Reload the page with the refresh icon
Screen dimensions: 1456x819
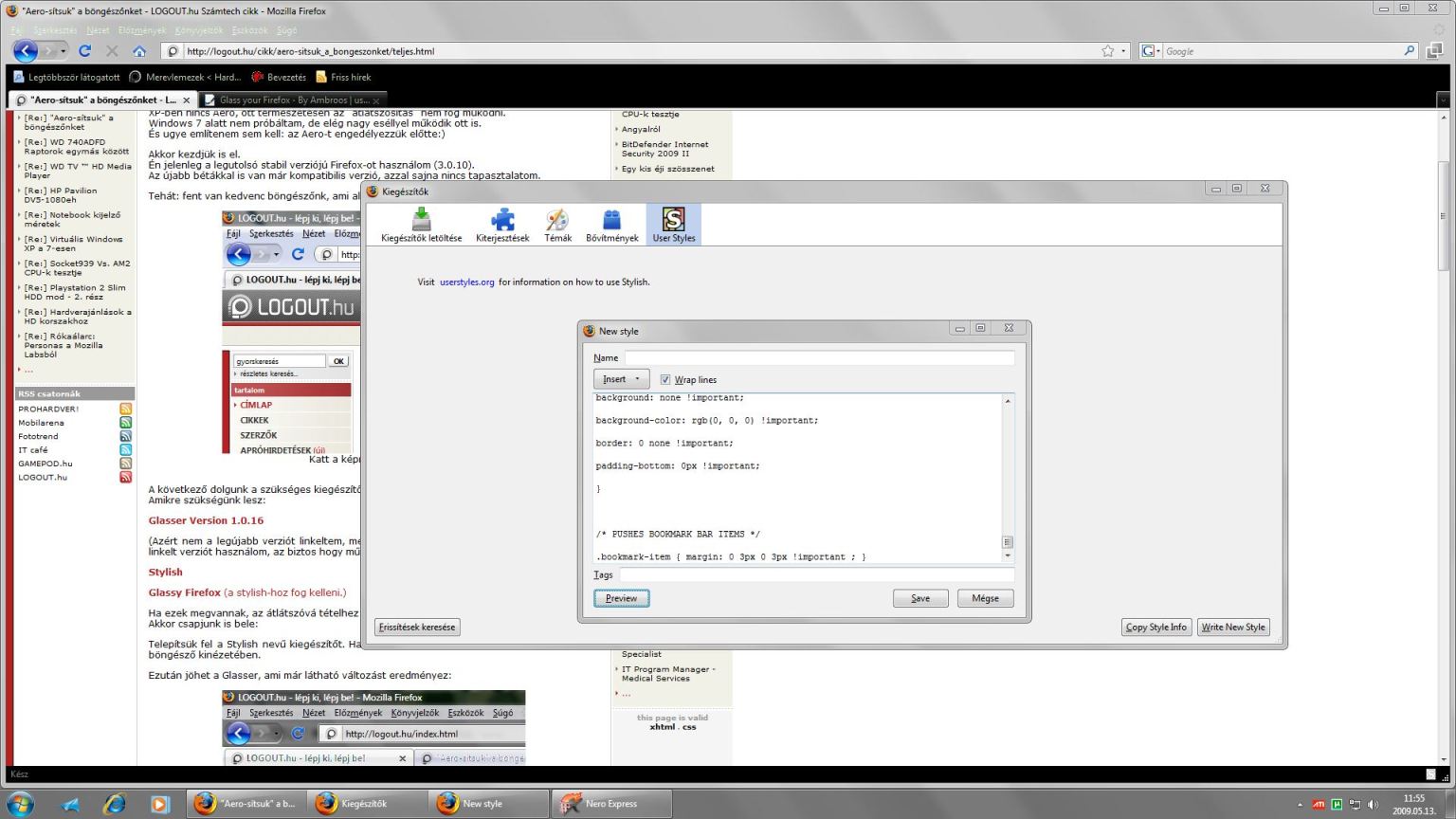[84, 51]
